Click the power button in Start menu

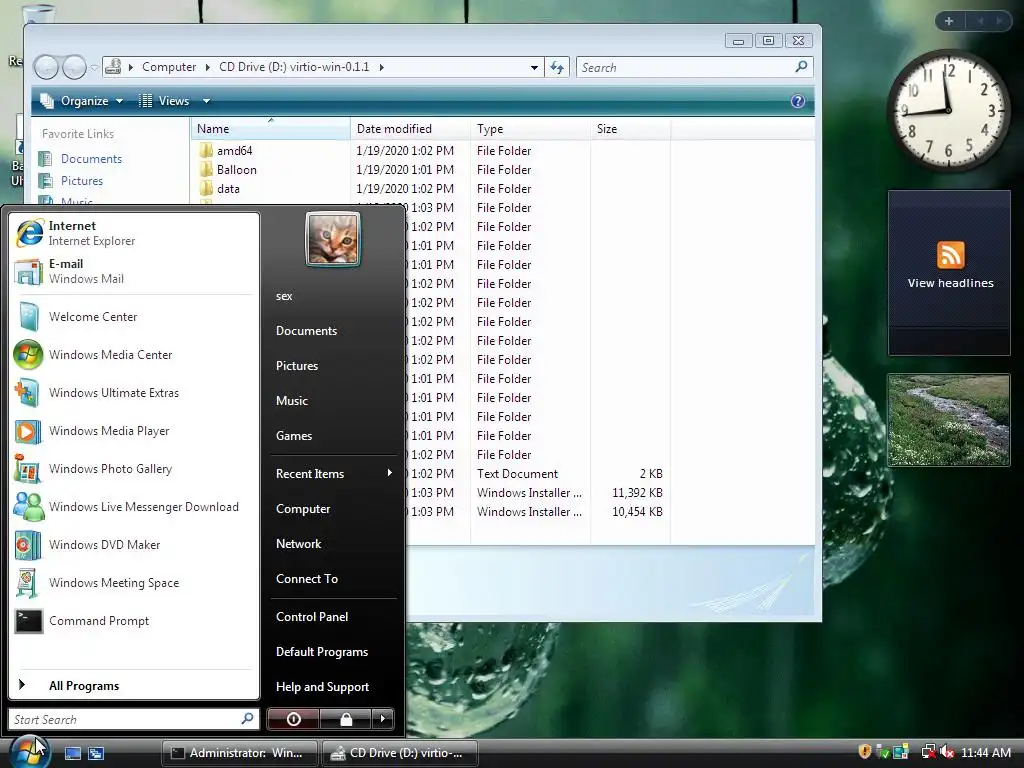pyautogui.click(x=294, y=719)
